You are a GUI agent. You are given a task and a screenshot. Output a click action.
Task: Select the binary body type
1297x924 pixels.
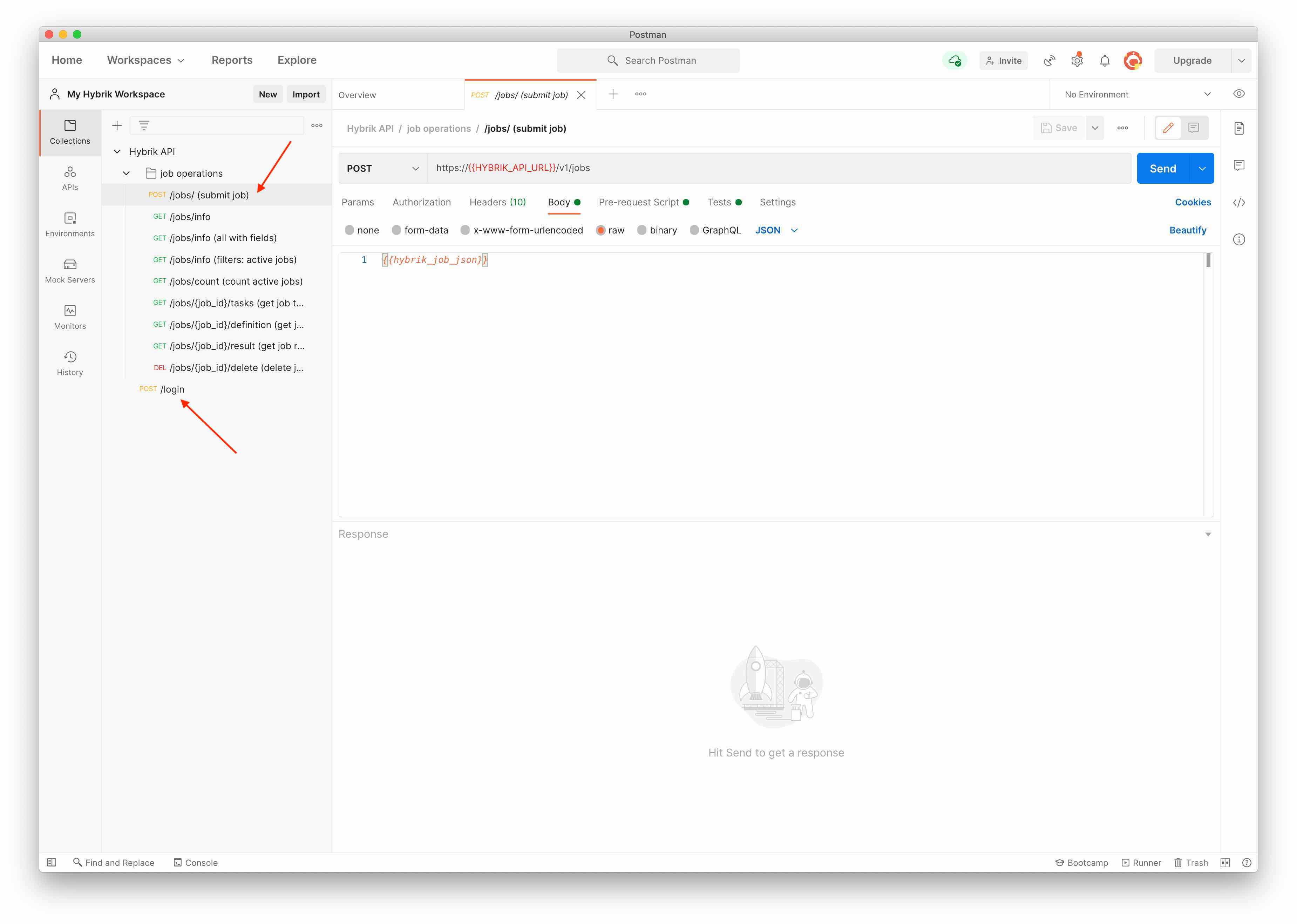point(642,230)
